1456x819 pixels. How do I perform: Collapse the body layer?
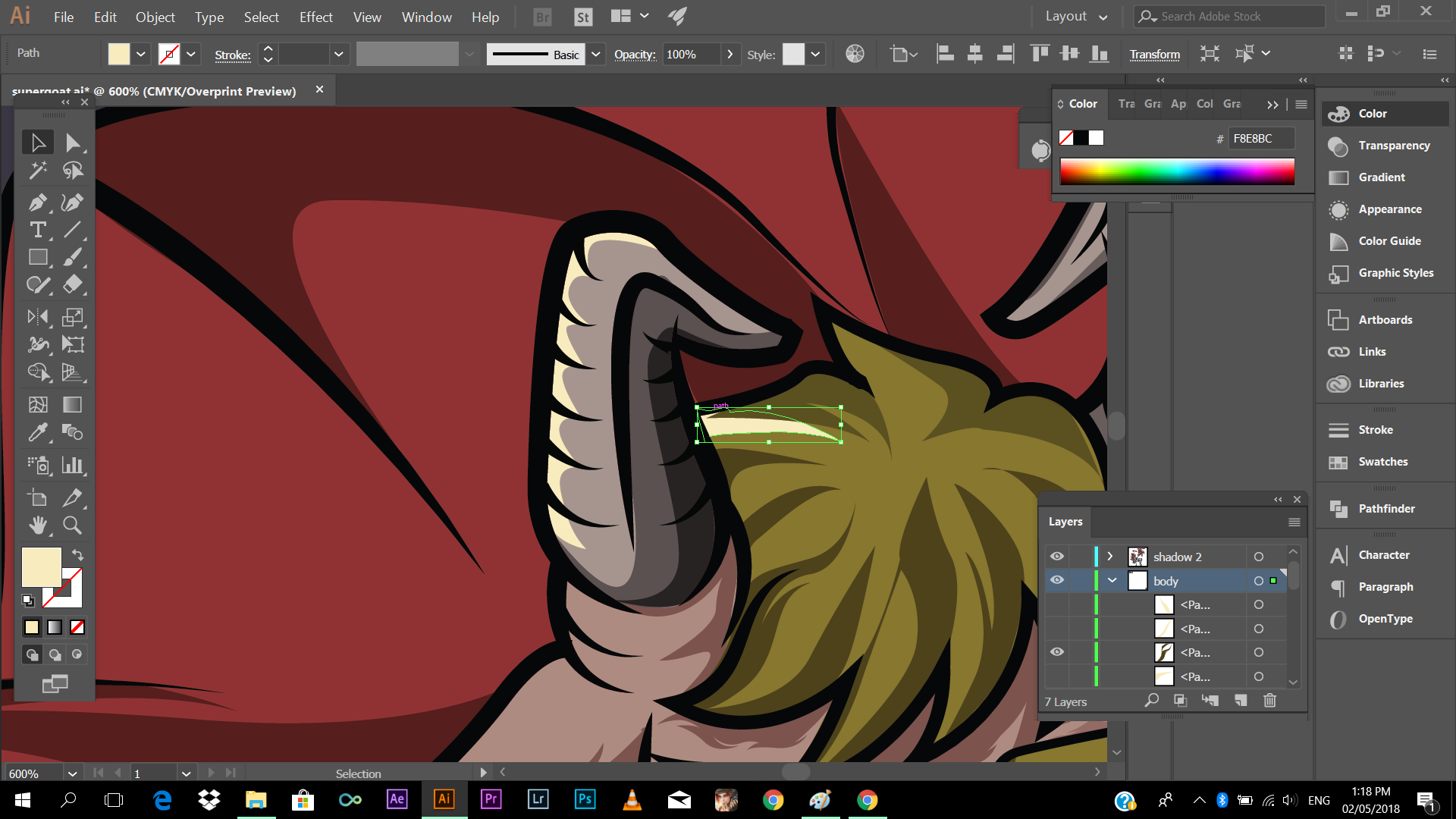point(1112,581)
